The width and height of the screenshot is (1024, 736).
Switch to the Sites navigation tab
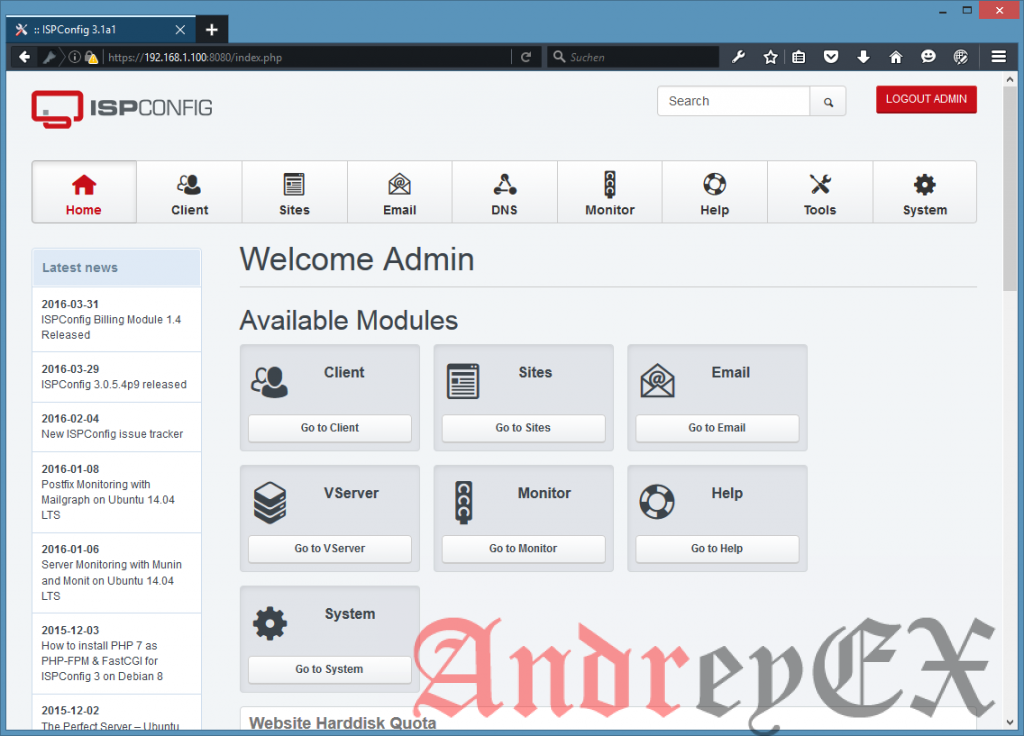pyautogui.click(x=295, y=193)
